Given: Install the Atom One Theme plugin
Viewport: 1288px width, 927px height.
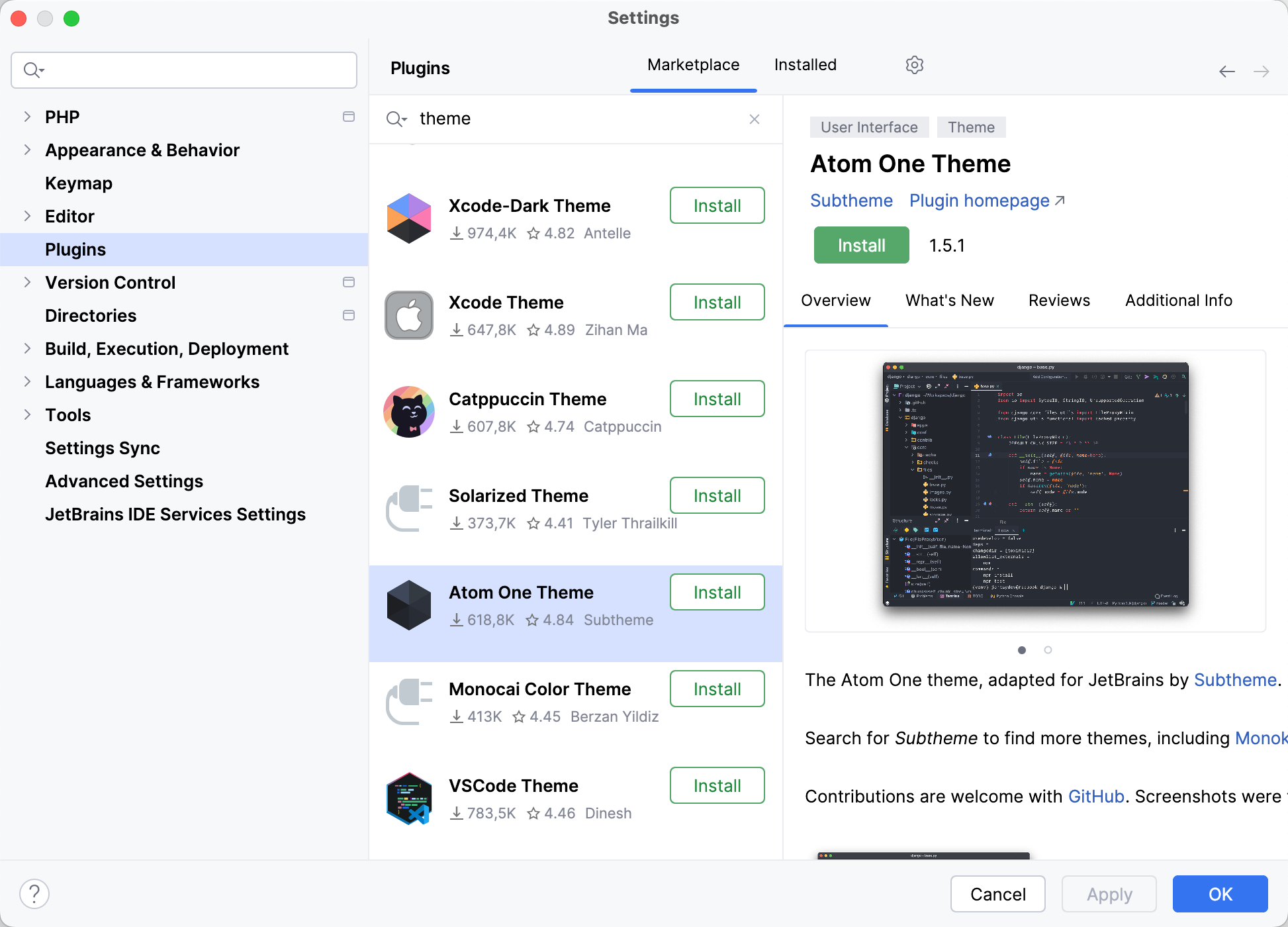Looking at the screenshot, I should click(x=860, y=245).
